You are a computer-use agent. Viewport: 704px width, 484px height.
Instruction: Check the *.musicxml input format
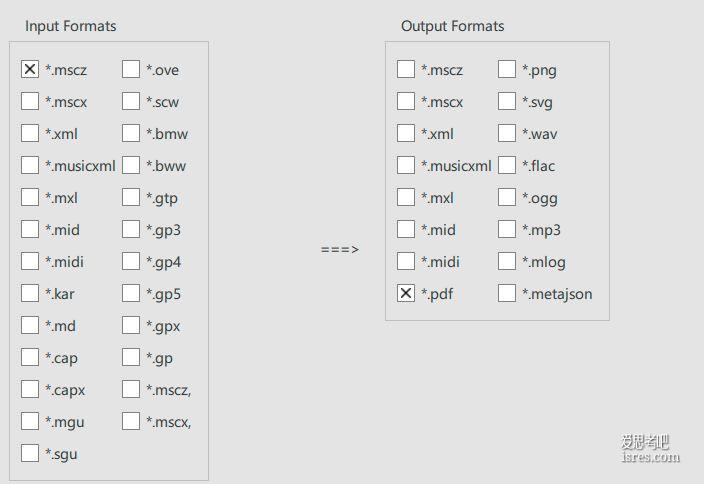click(30, 165)
